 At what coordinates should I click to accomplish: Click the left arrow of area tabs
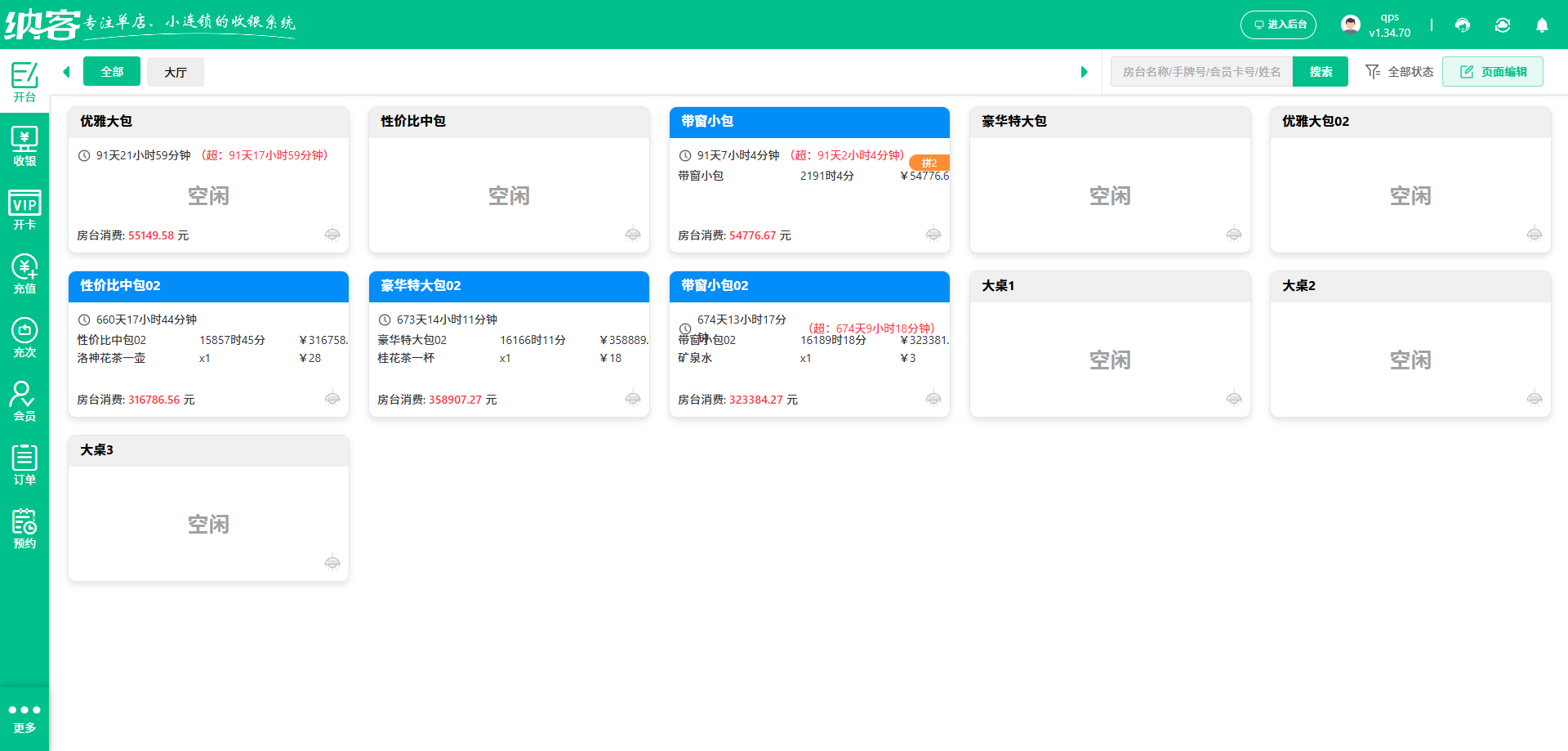[66, 72]
